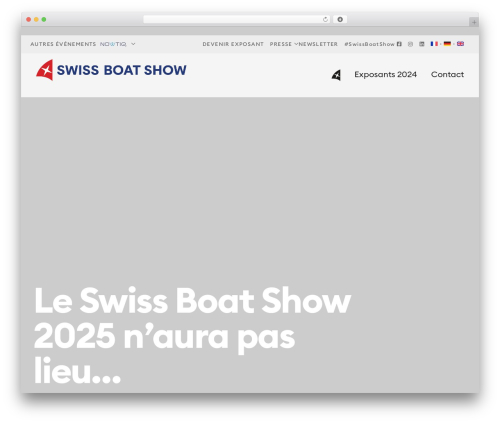
Task: Expand the Nautiq events dropdown chevron
Action: [x=133, y=44]
